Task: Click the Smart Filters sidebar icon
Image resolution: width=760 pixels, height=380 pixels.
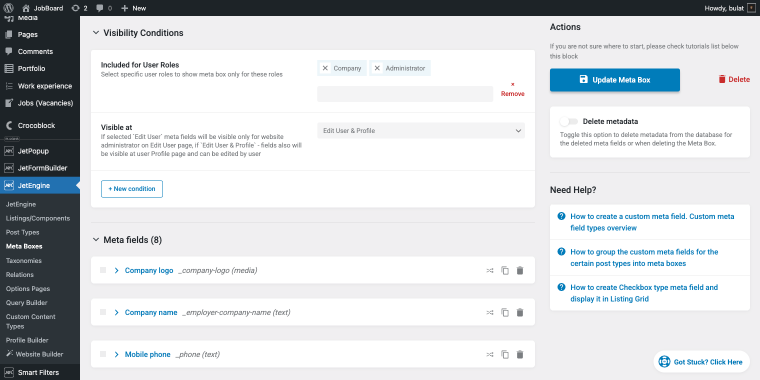Action: pyautogui.click(x=9, y=373)
